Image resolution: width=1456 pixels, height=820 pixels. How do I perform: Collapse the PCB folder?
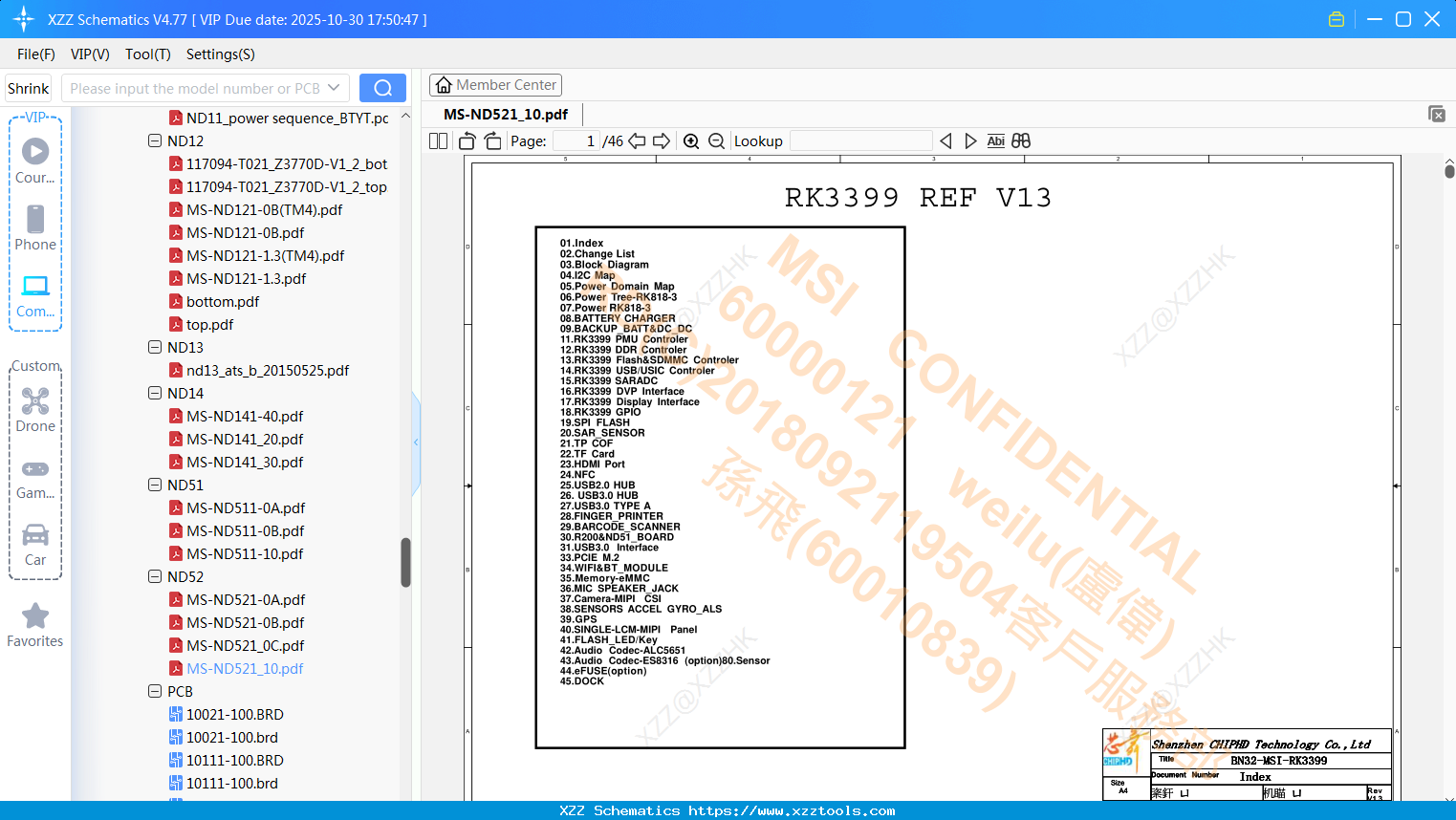tap(155, 691)
